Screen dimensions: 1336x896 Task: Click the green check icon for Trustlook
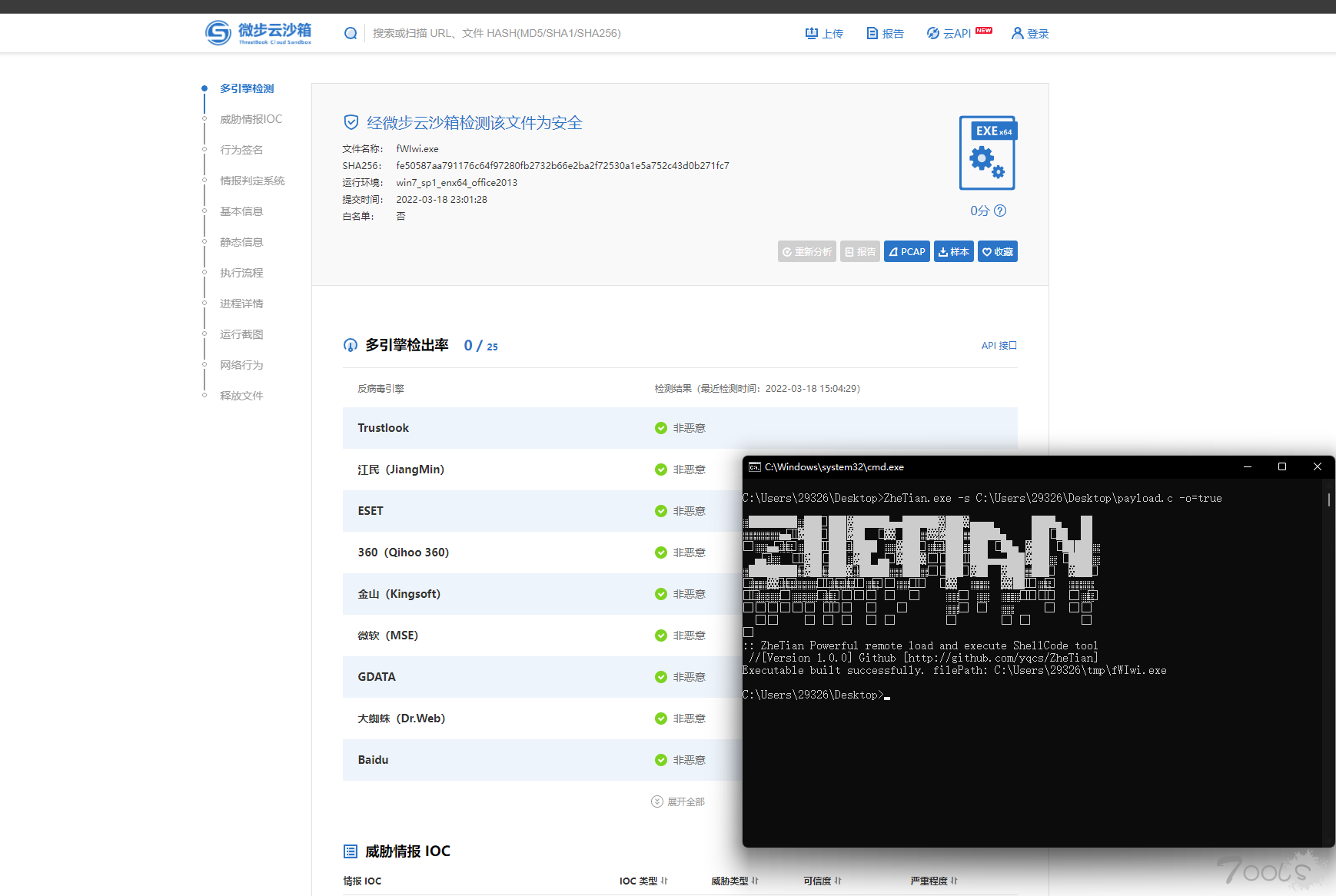[661, 428]
